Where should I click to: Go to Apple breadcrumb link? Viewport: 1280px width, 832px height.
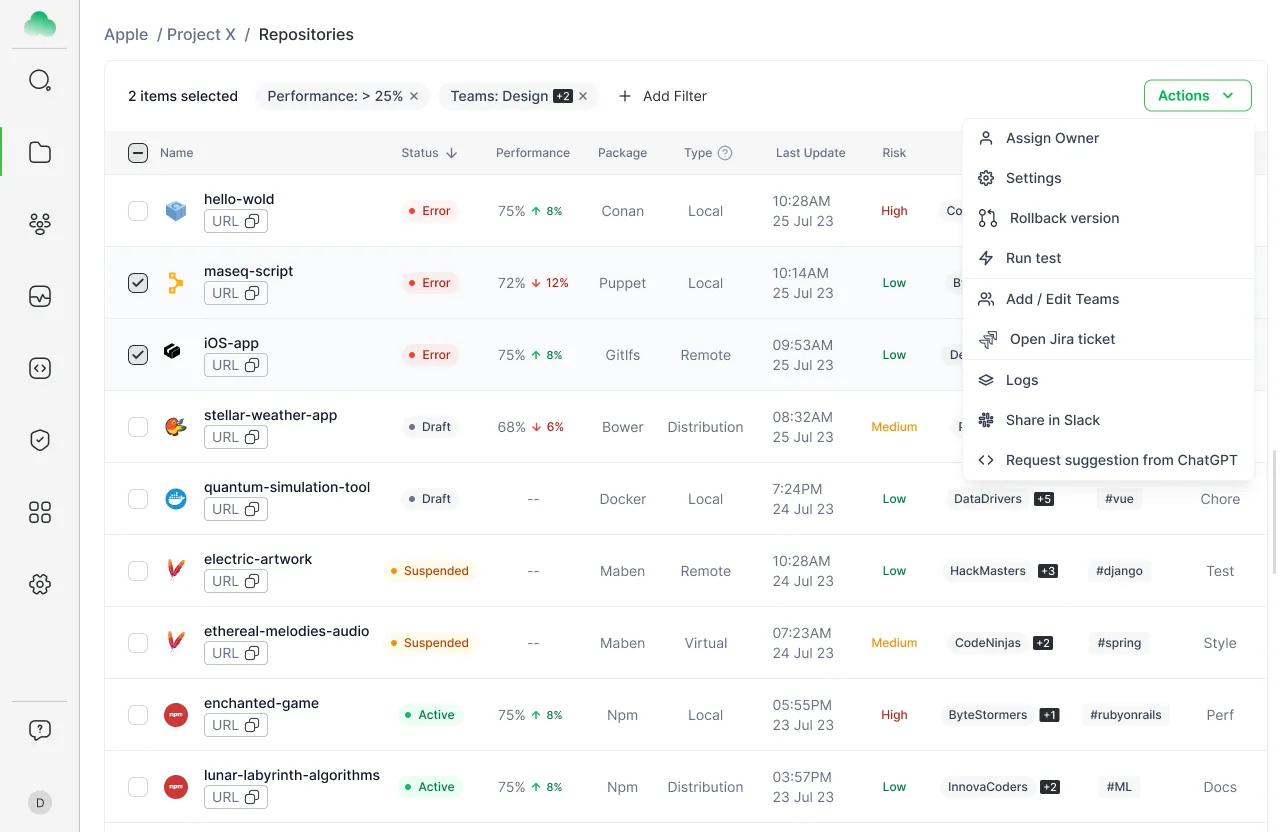point(126,34)
